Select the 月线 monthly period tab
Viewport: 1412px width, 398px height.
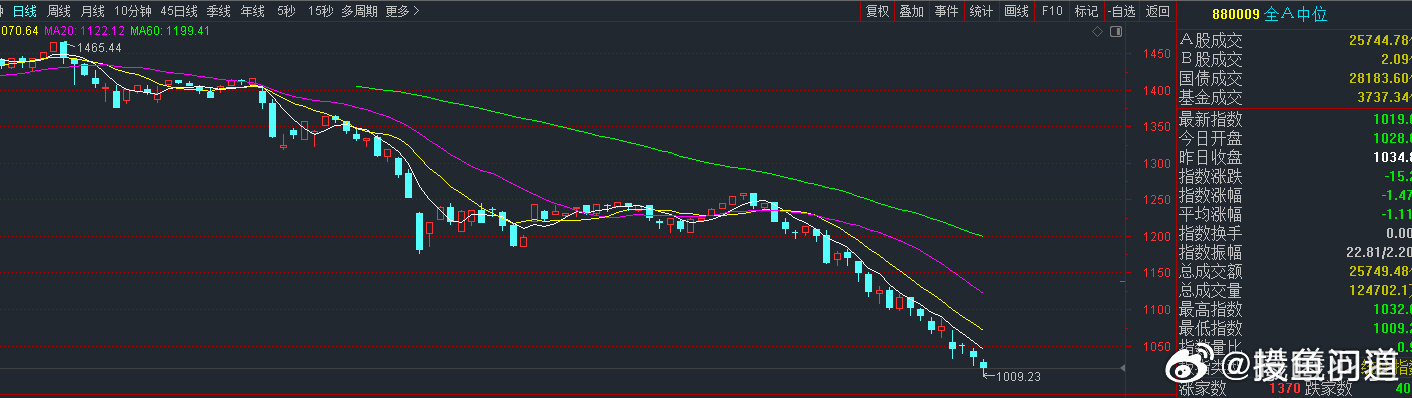pos(93,11)
